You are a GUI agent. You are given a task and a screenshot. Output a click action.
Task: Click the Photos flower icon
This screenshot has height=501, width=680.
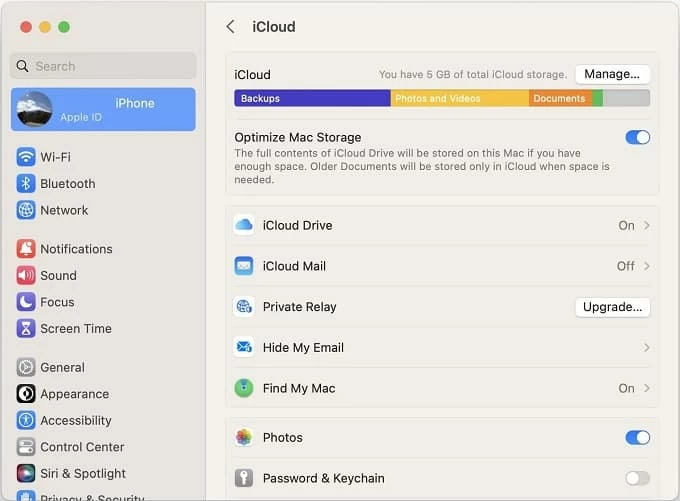(x=244, y=438)
